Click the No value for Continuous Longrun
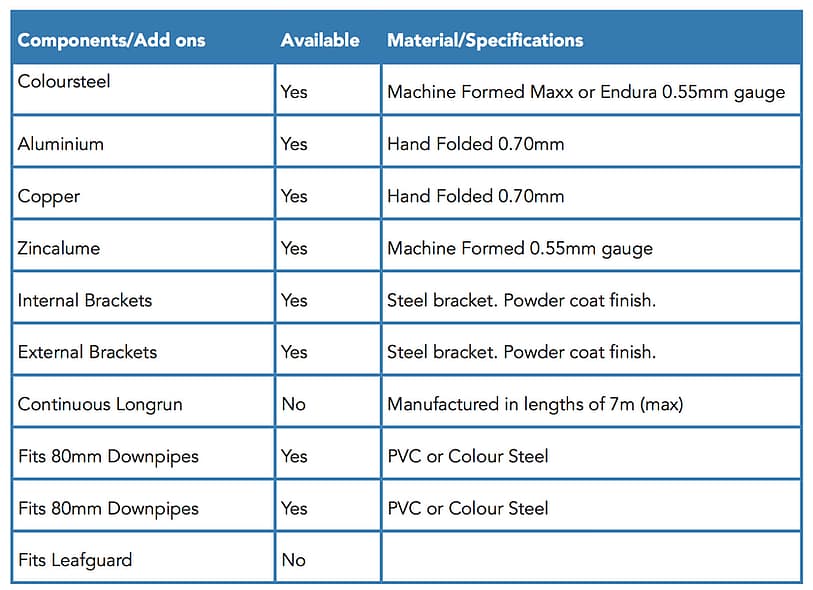 click(293, 404)
